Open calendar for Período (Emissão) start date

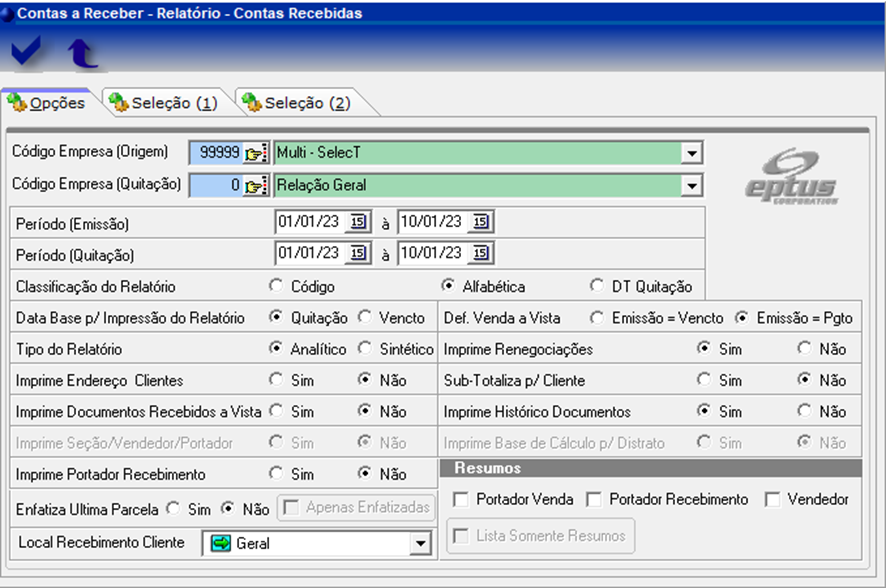click(360, 222)
